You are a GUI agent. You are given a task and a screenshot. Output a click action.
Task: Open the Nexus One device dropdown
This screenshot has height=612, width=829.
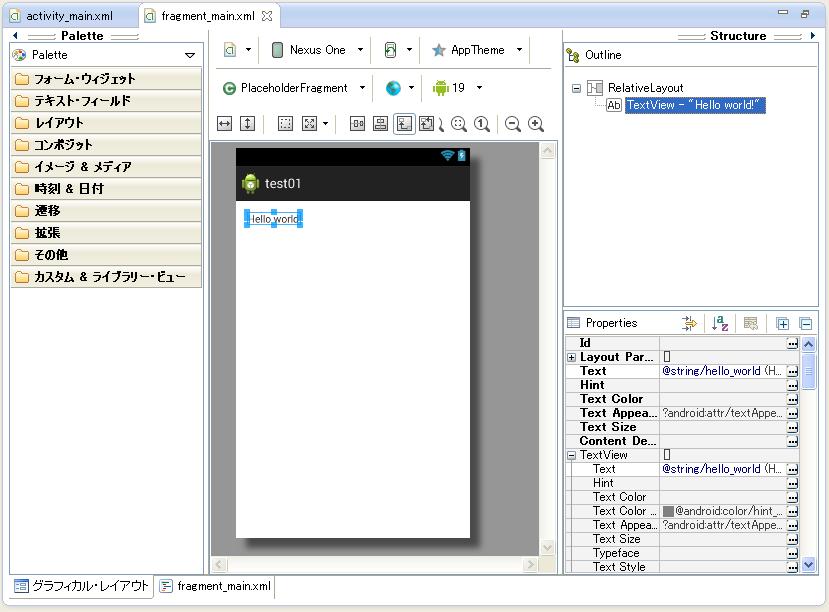point(361,50)
